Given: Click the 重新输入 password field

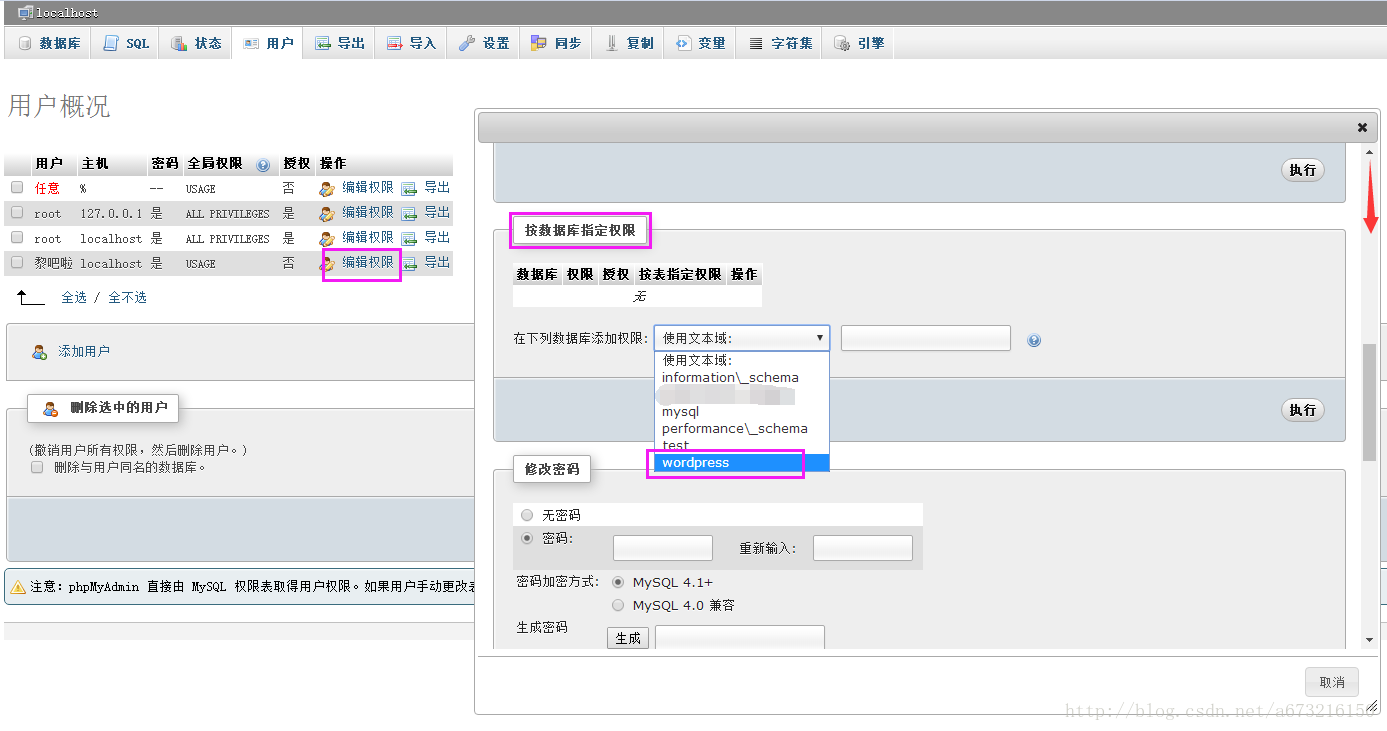Looking at the screenshot, I should (x=863, y=548).
